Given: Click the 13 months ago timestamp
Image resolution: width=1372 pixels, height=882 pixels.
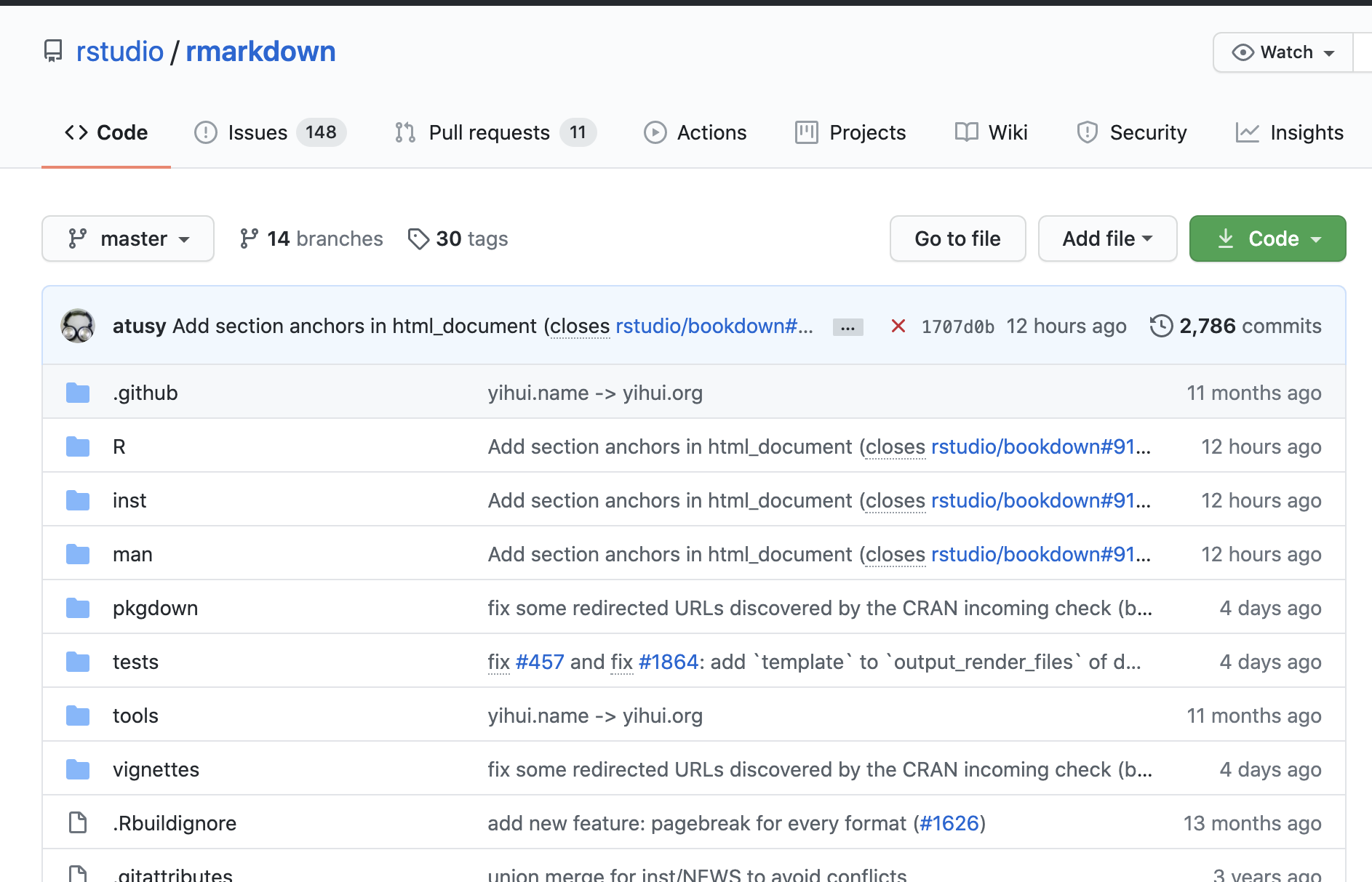Looking at the screenshot, I should point(1253,823).
